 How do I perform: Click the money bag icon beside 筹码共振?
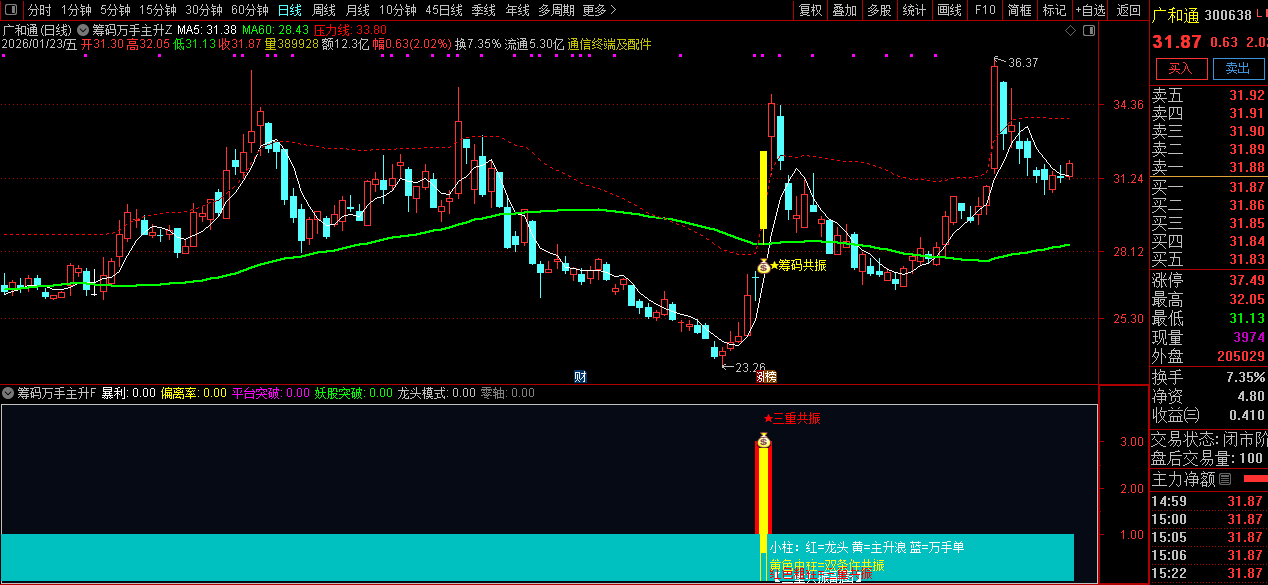[x=764, y=266]
